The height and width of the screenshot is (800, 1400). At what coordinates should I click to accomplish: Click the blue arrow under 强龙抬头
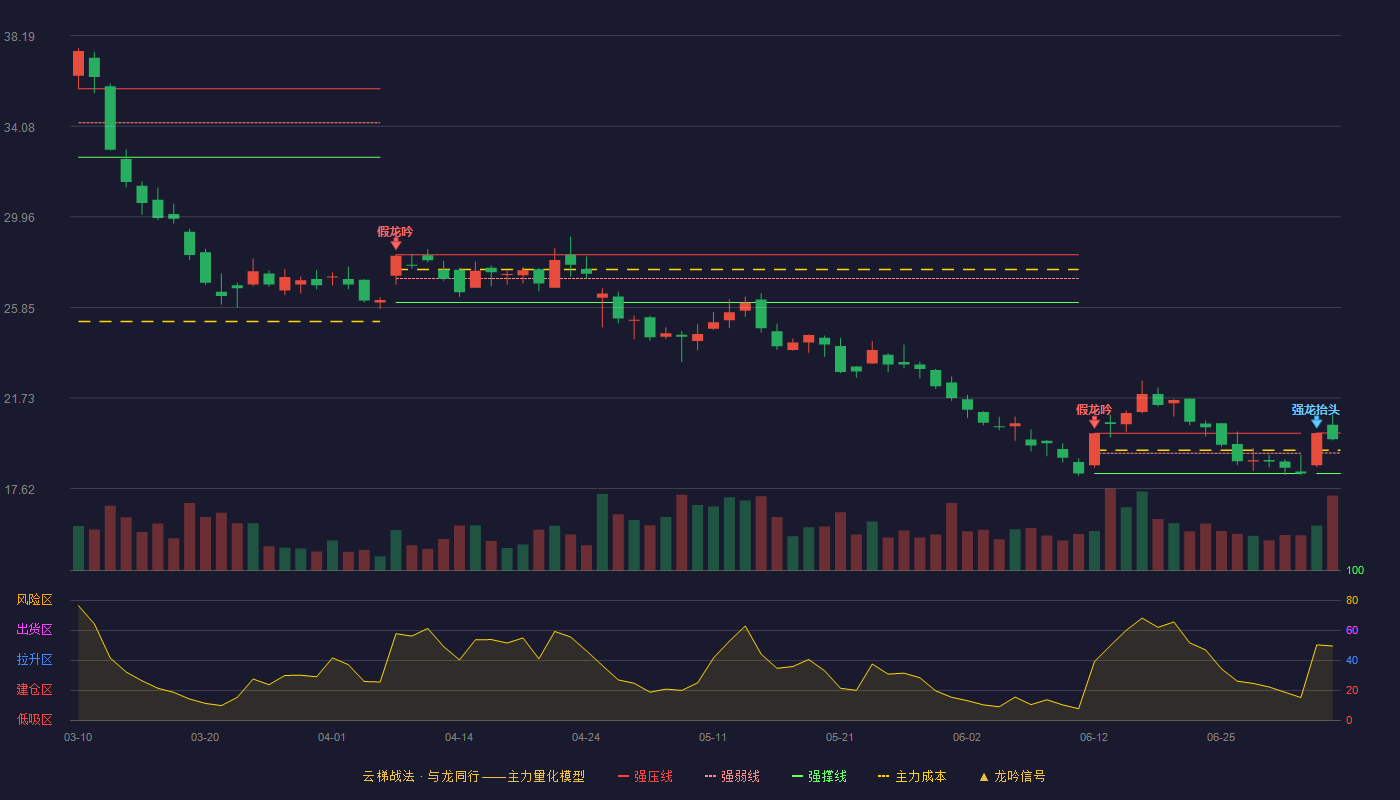1316,422
